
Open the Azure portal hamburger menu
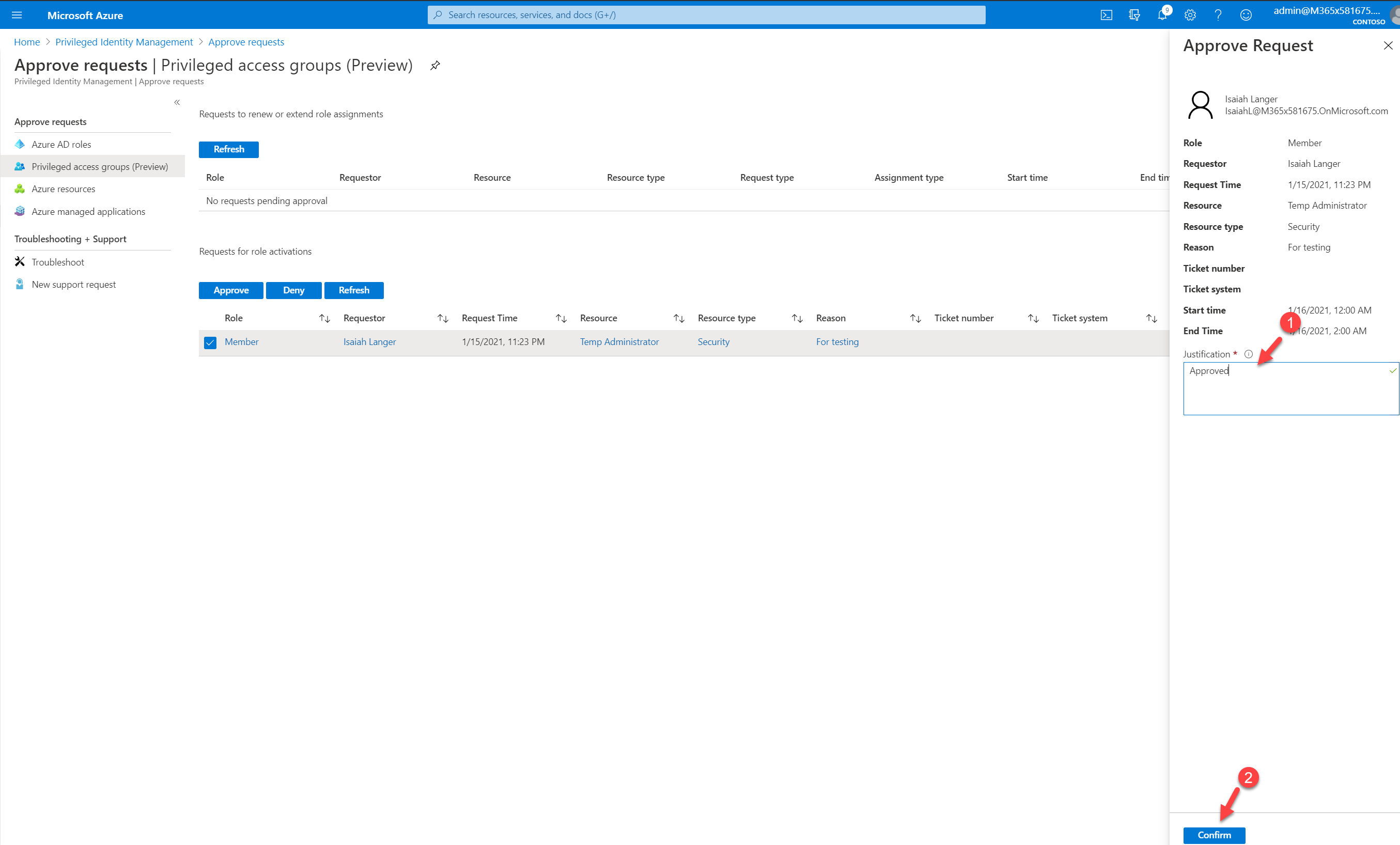tap(17, 15)
